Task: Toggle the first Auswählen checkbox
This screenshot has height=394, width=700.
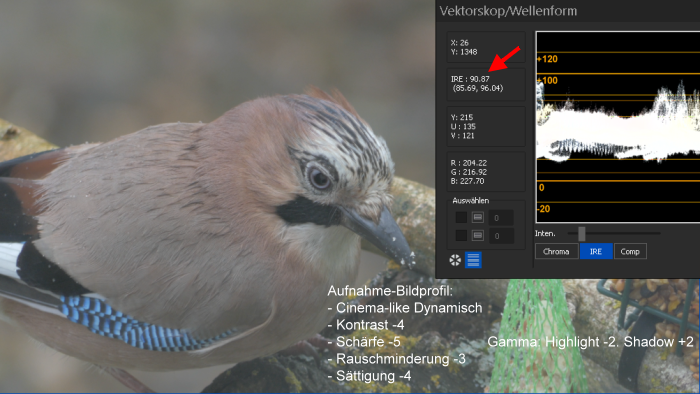Action: click(461, 218)
